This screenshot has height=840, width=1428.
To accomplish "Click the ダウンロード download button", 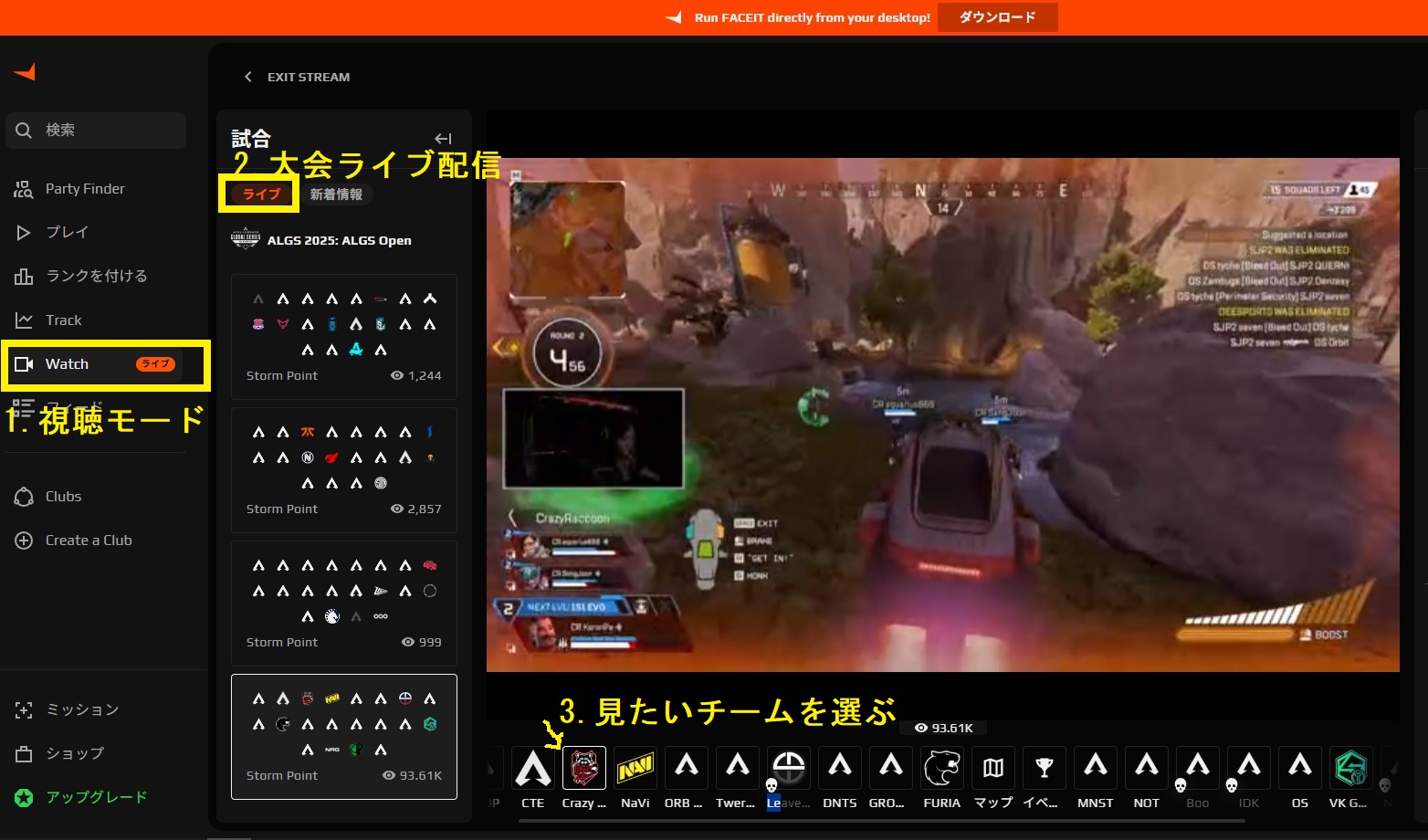I will tap(997, 17).
